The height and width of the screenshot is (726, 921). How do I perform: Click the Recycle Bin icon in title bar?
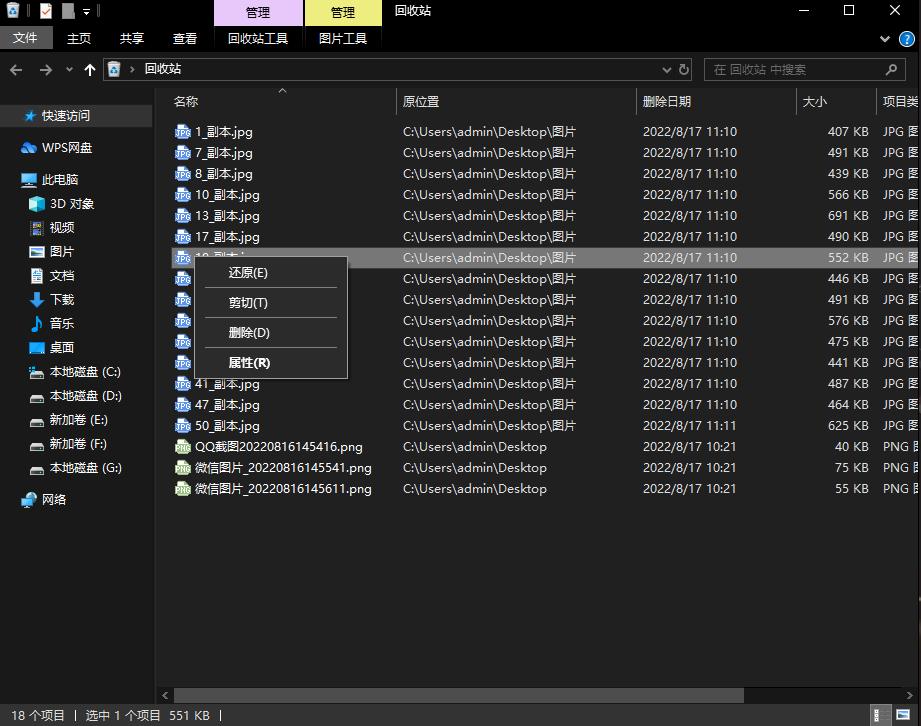[13, 10]
